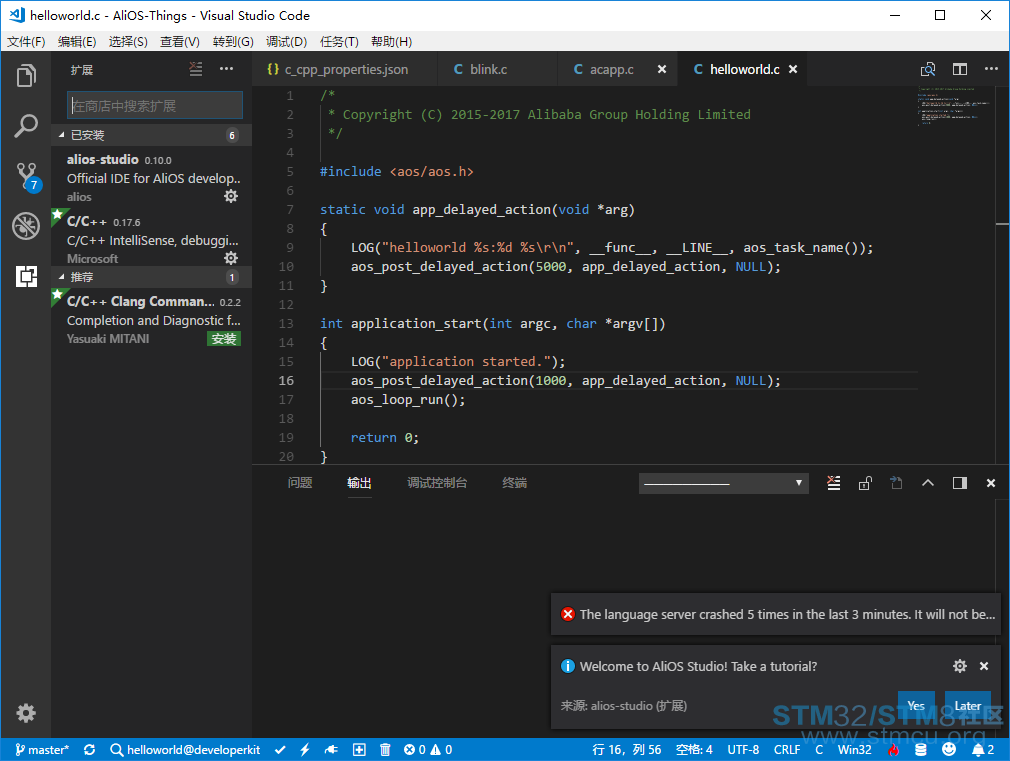This screenshot has height=761, width=1010.
Task: Open the Debug view in activity bar
Action: point(26,226)
